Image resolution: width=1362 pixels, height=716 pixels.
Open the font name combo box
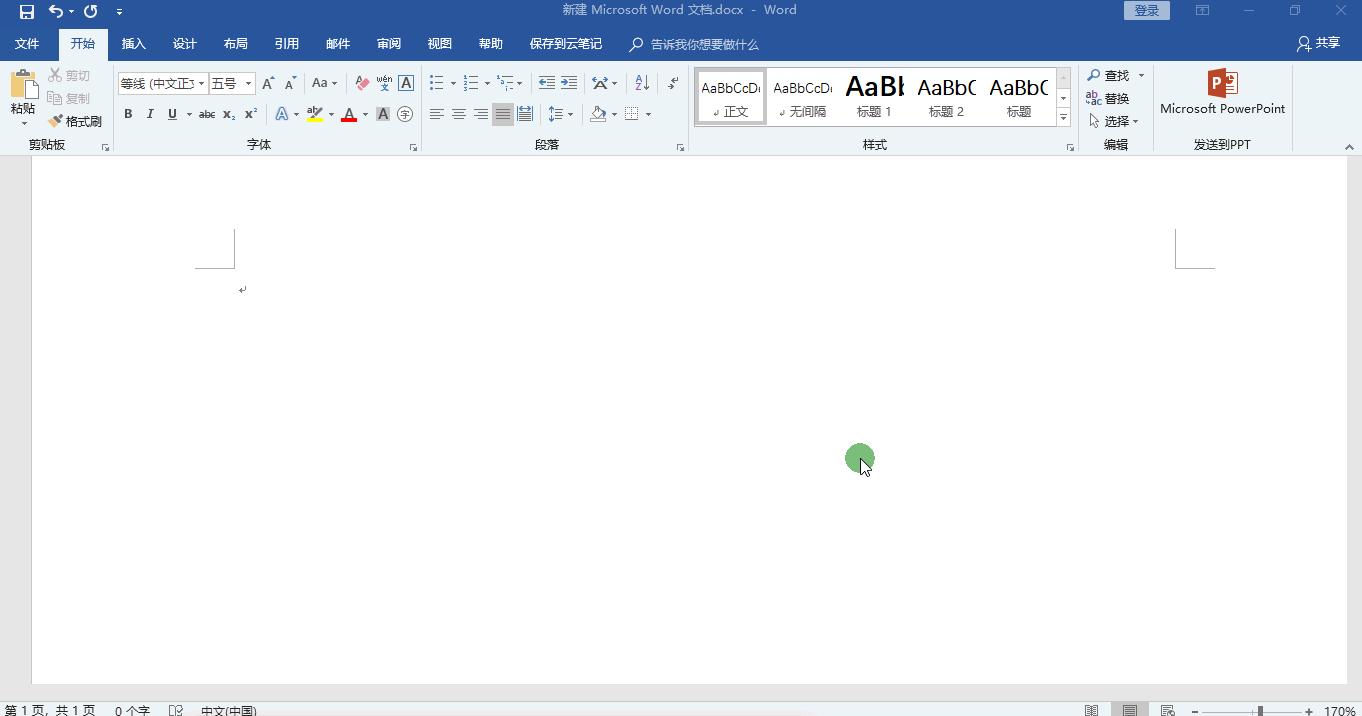coord(163,83)
